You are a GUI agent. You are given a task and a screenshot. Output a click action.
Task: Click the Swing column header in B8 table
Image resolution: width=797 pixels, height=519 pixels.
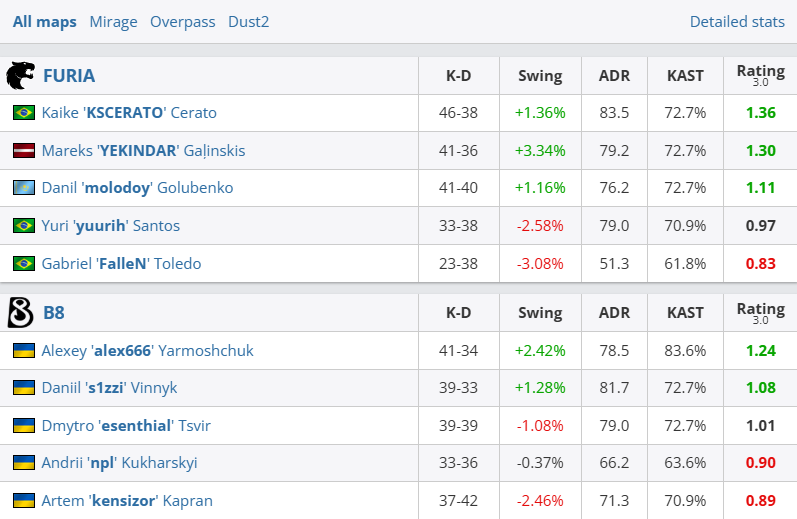(540, 313)
